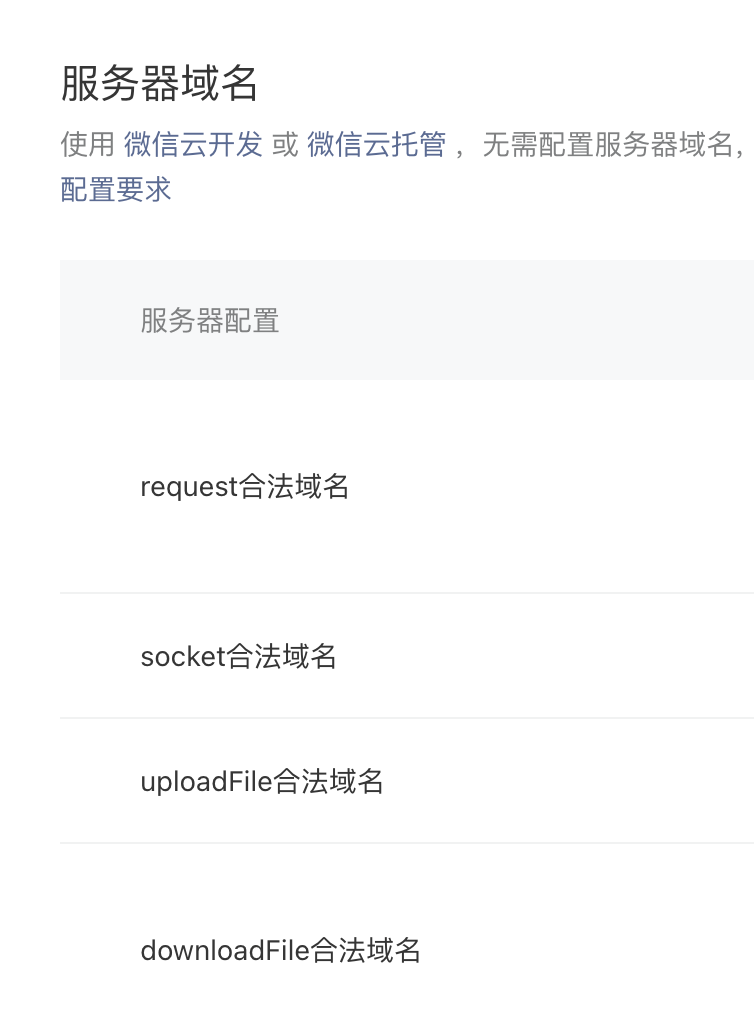This screenshot has width=754, height=1034.
Task: Follow the 配置要求 link
Action: click(x=115, y=189)
